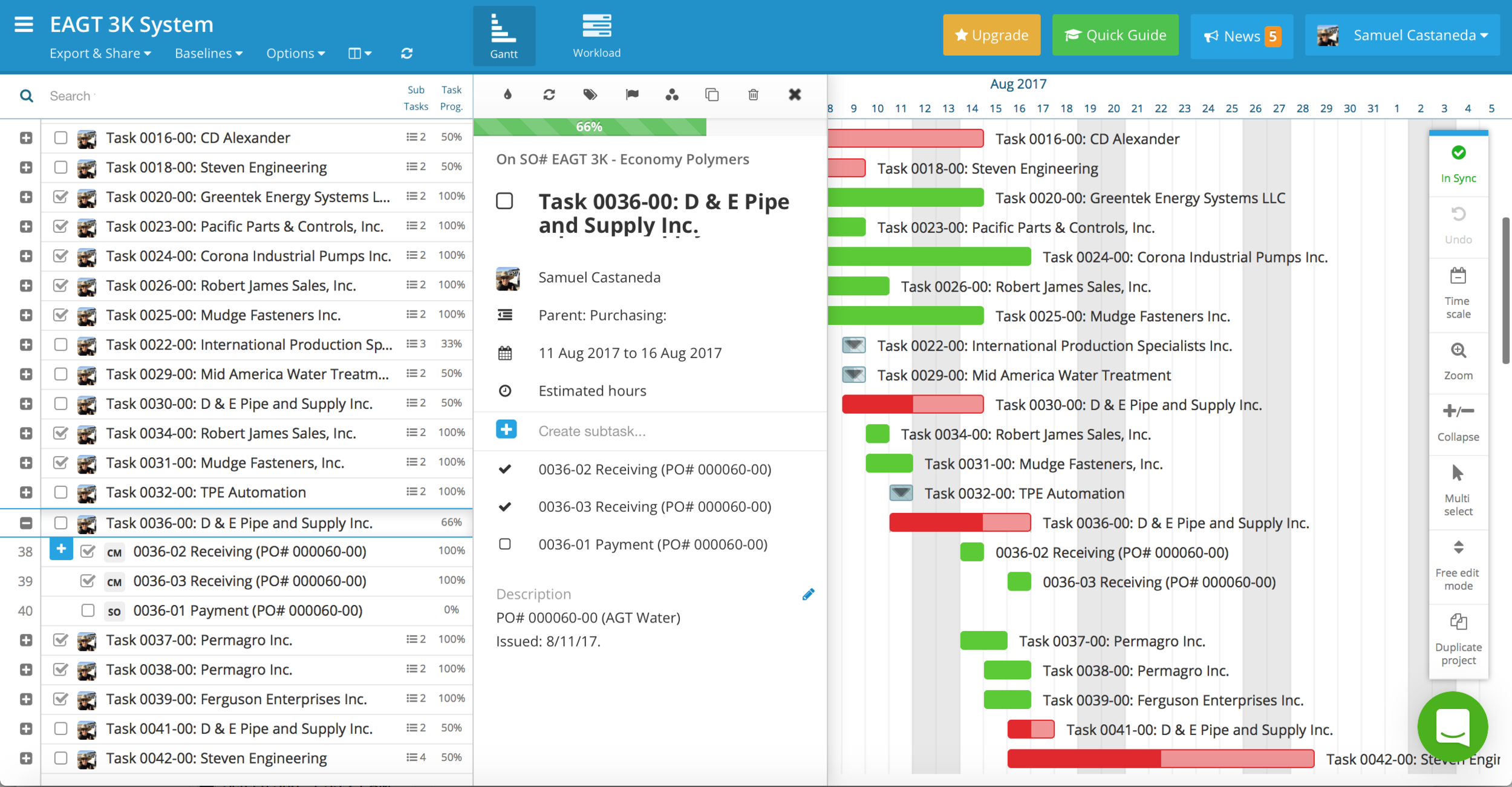
Task: Click blue plus button on row 38
Action: coord(61,549)
